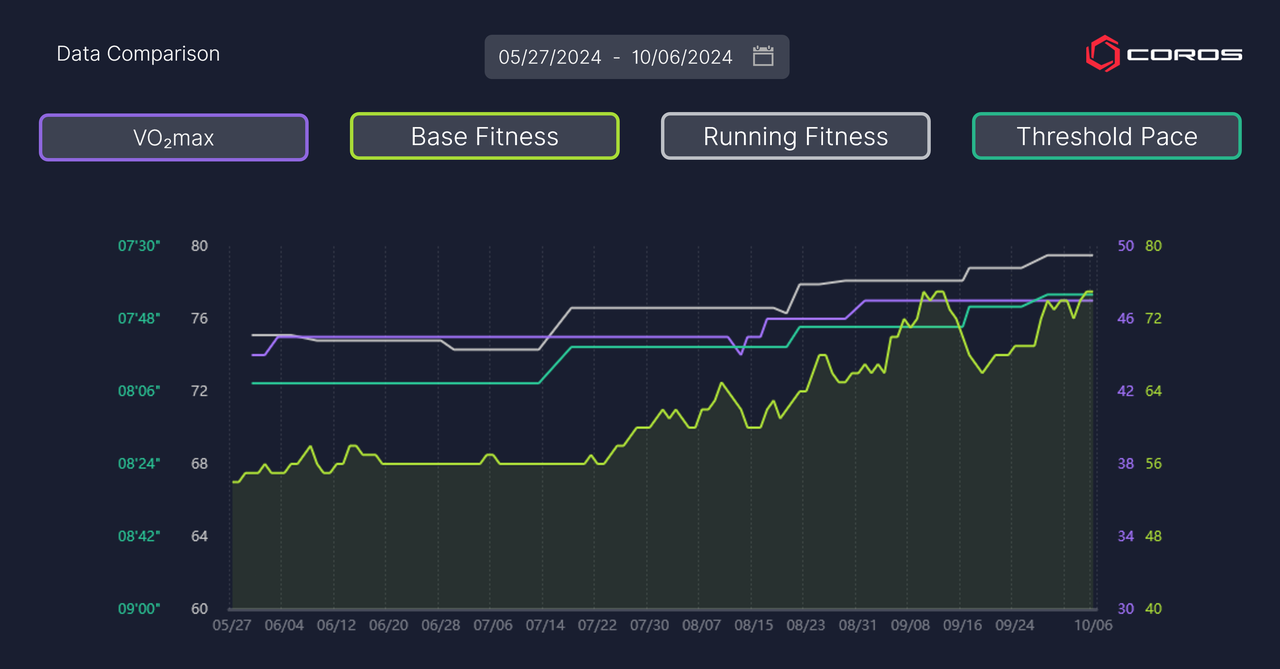
Task: Click the 09'00" threshold pace axis label
Action: pos(138,609)
